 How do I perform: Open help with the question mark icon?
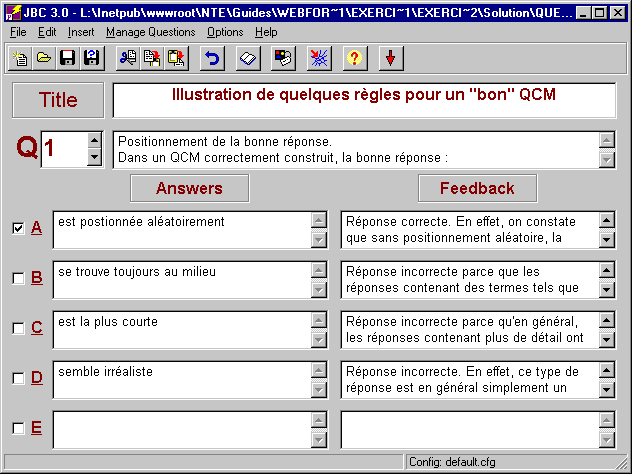pos(352,58)
